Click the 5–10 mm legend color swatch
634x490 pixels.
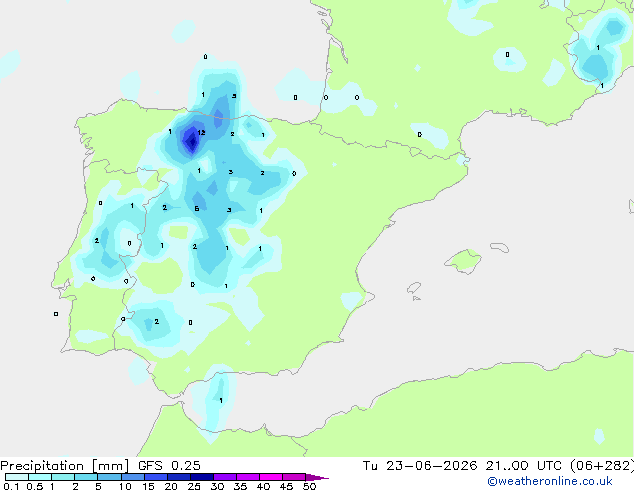click(109, 477)
